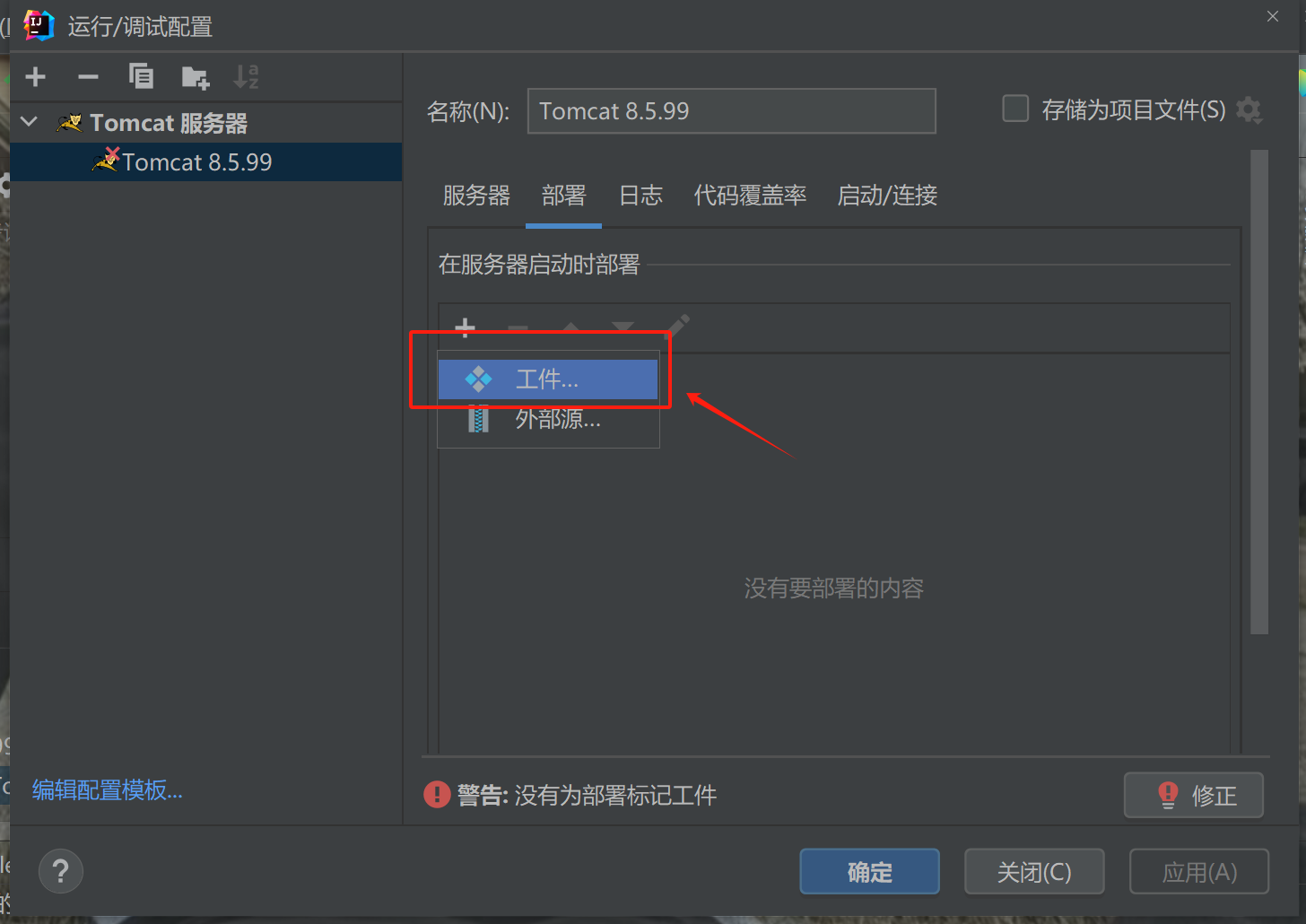The width and height of the screenshot is (1306, 924).
Task: Edit the 名称 field
Action: 731,110
